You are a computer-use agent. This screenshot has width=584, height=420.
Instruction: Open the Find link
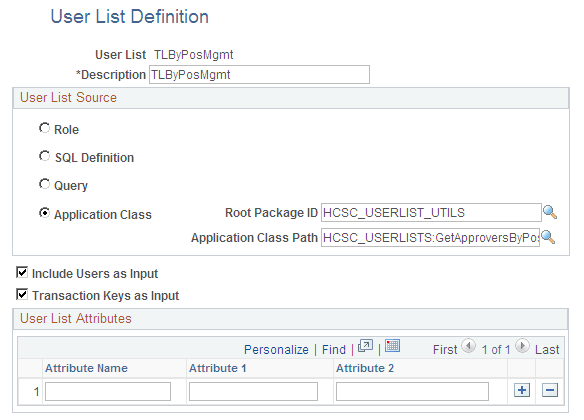(334, 350)
